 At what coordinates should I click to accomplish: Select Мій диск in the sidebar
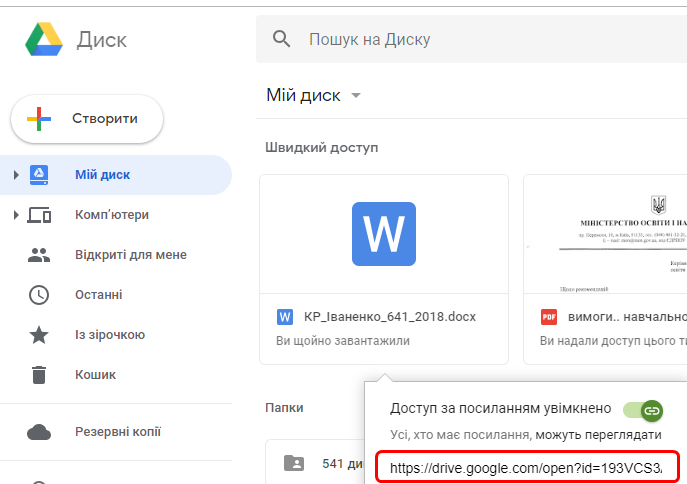point(102,175)
